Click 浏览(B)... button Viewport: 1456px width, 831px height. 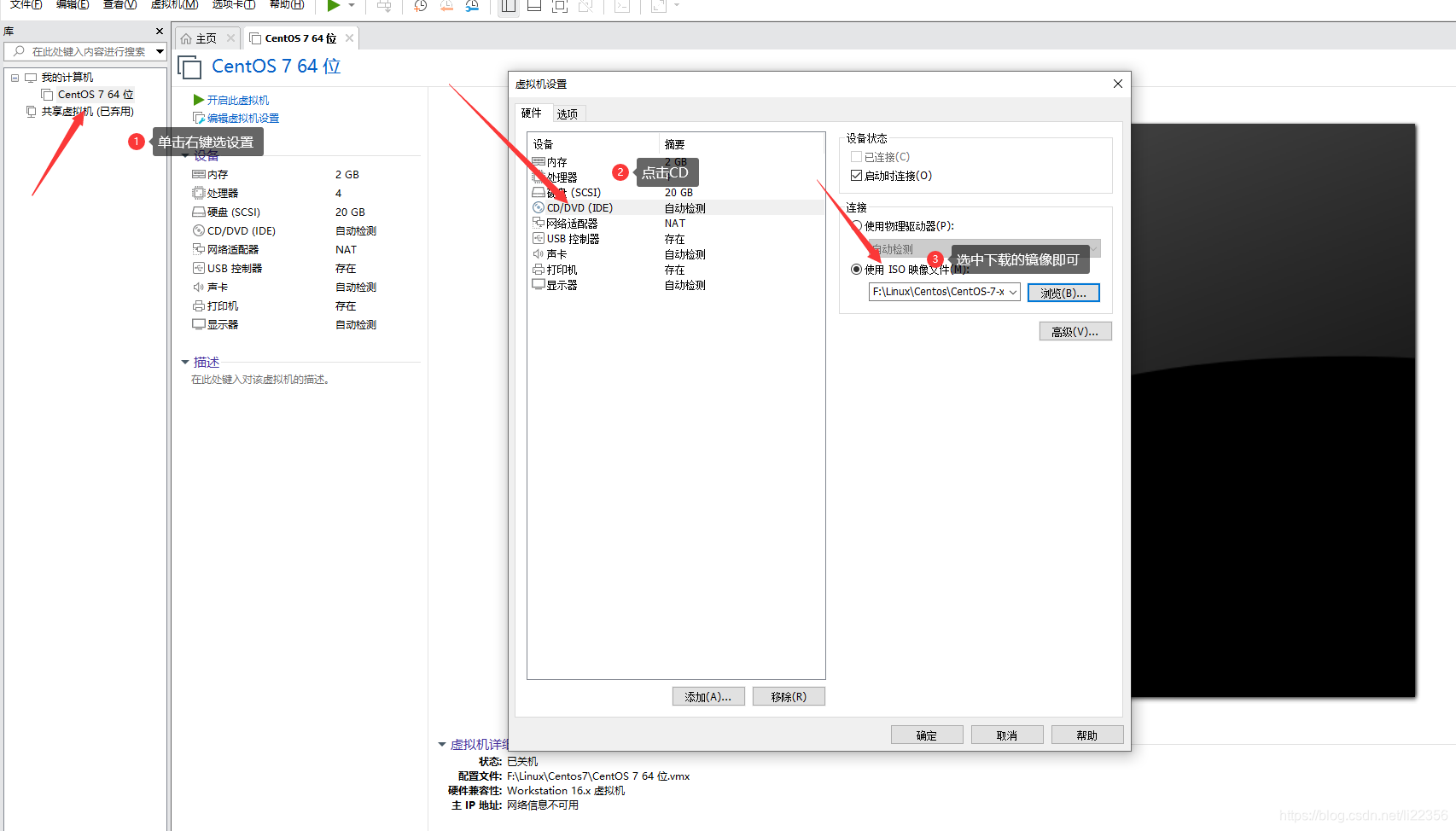click(1063, 293)
